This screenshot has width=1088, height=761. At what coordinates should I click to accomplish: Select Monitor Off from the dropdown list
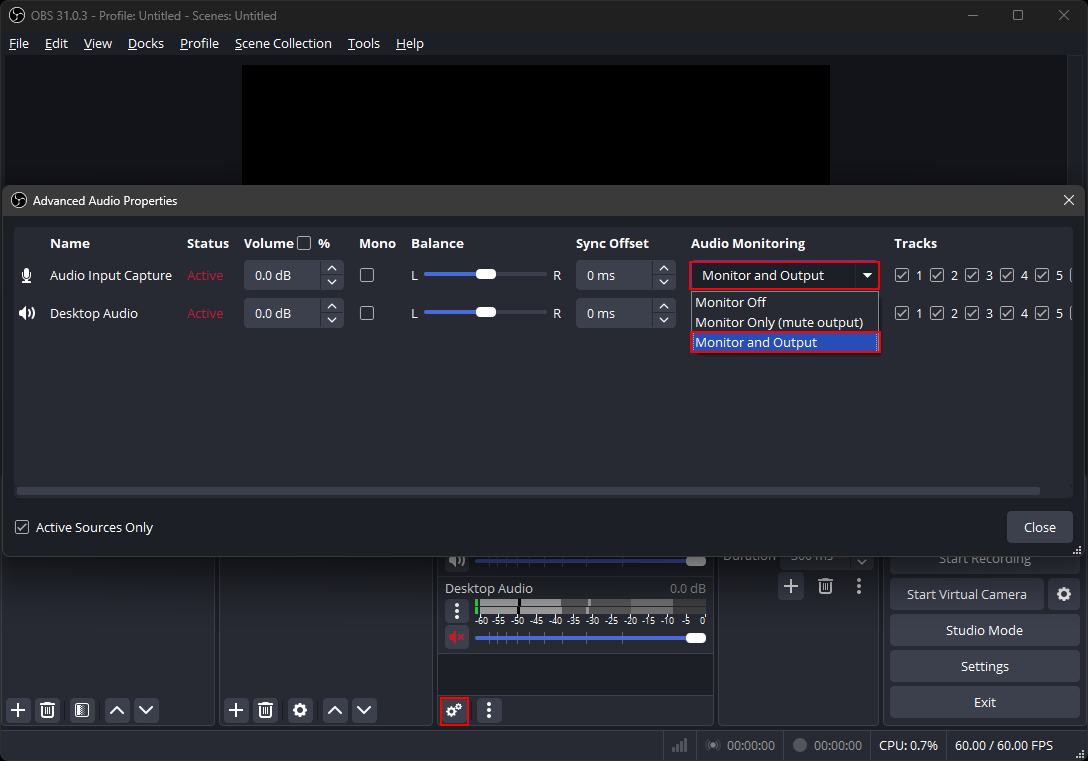[731, 302]
